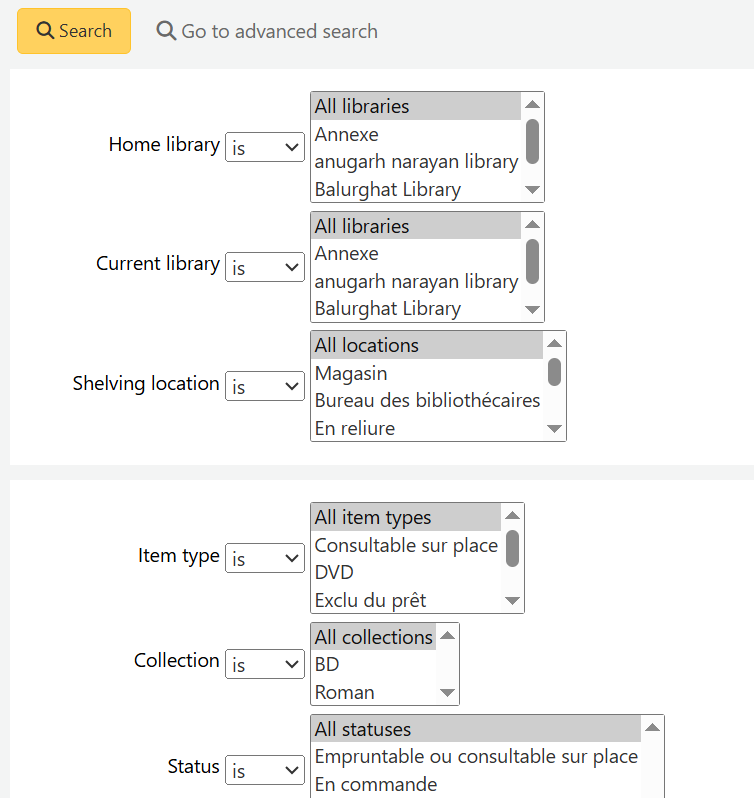This screenshot has width=754, height=798.
Task: Click scroll down arrow of Collection list
Action: [448, 693]
